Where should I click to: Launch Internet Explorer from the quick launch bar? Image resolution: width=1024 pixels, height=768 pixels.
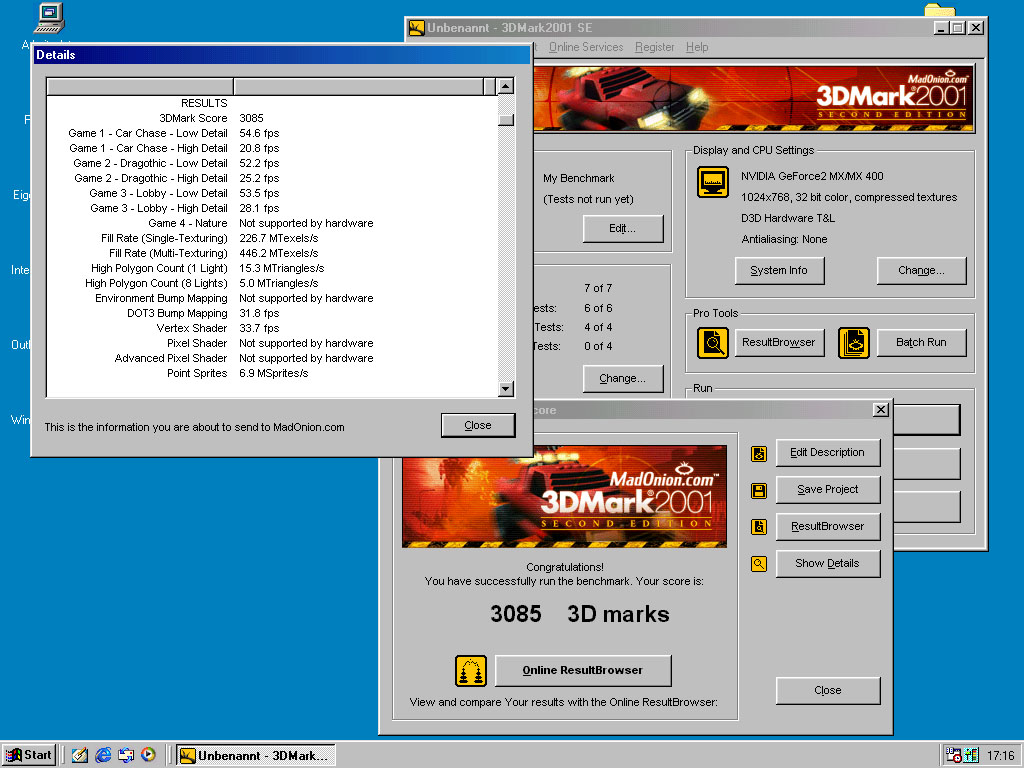point(103,755)
